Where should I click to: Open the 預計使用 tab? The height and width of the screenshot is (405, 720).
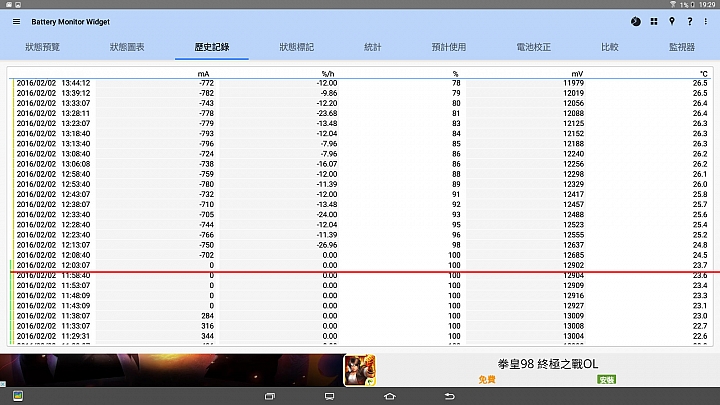[449, 47]
